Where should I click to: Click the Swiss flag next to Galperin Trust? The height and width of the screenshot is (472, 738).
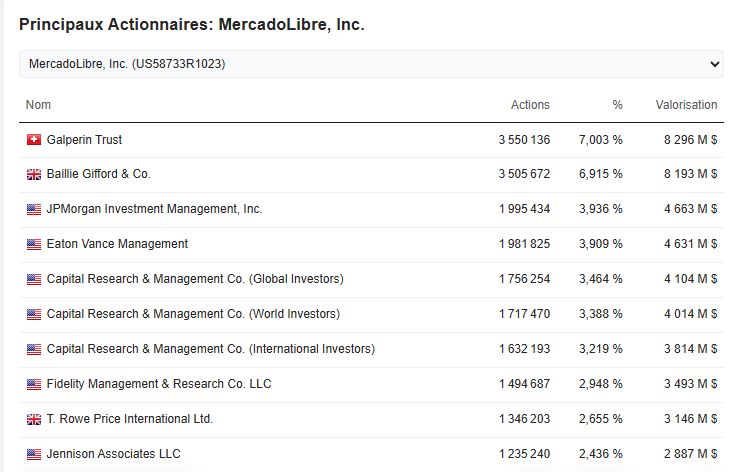(34, 140)
